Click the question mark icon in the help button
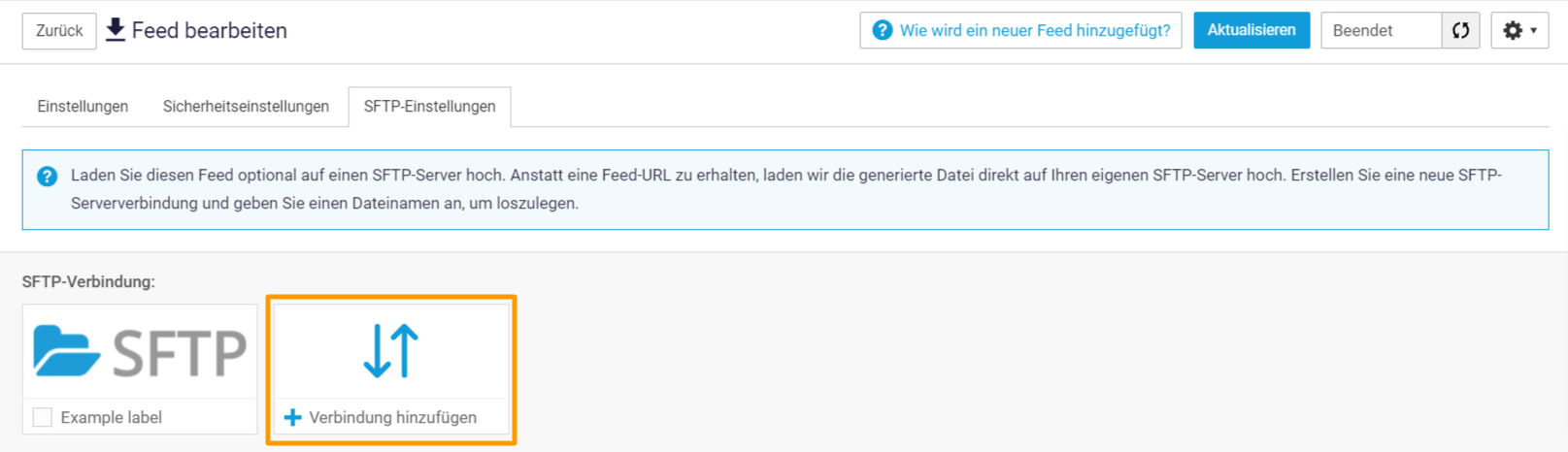This screenshot has height=452, width=1568. coord(882,30)
